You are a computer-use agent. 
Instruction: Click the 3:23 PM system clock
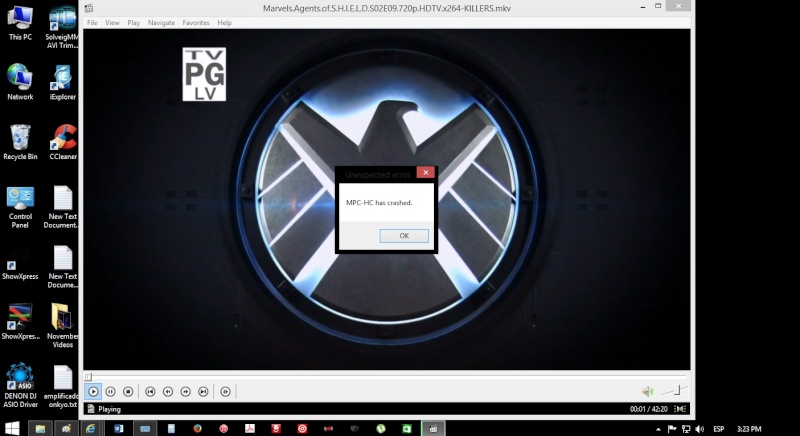click(749, 429)
